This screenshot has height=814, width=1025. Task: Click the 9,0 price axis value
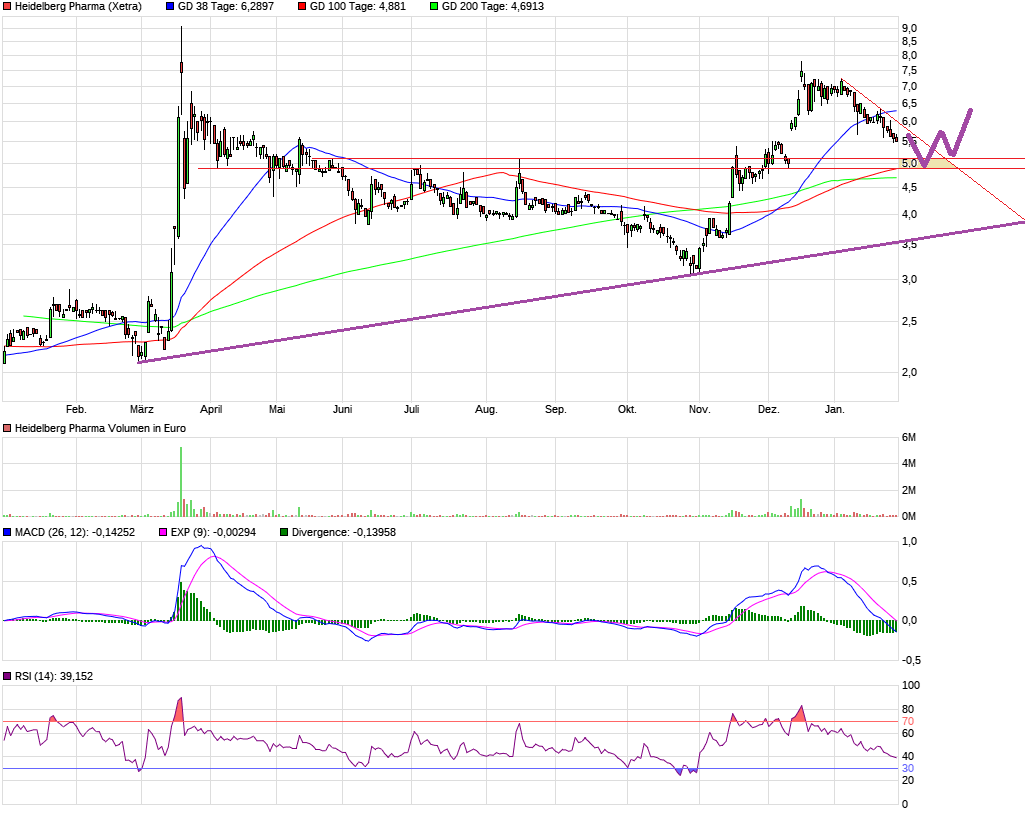pos(909,28)
